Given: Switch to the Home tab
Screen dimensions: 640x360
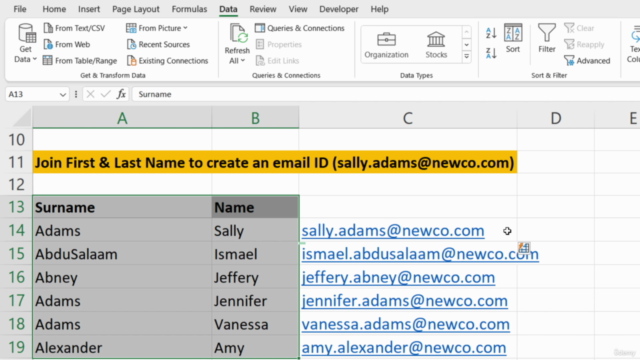Looking at the screenshot, I should [54, 9].
